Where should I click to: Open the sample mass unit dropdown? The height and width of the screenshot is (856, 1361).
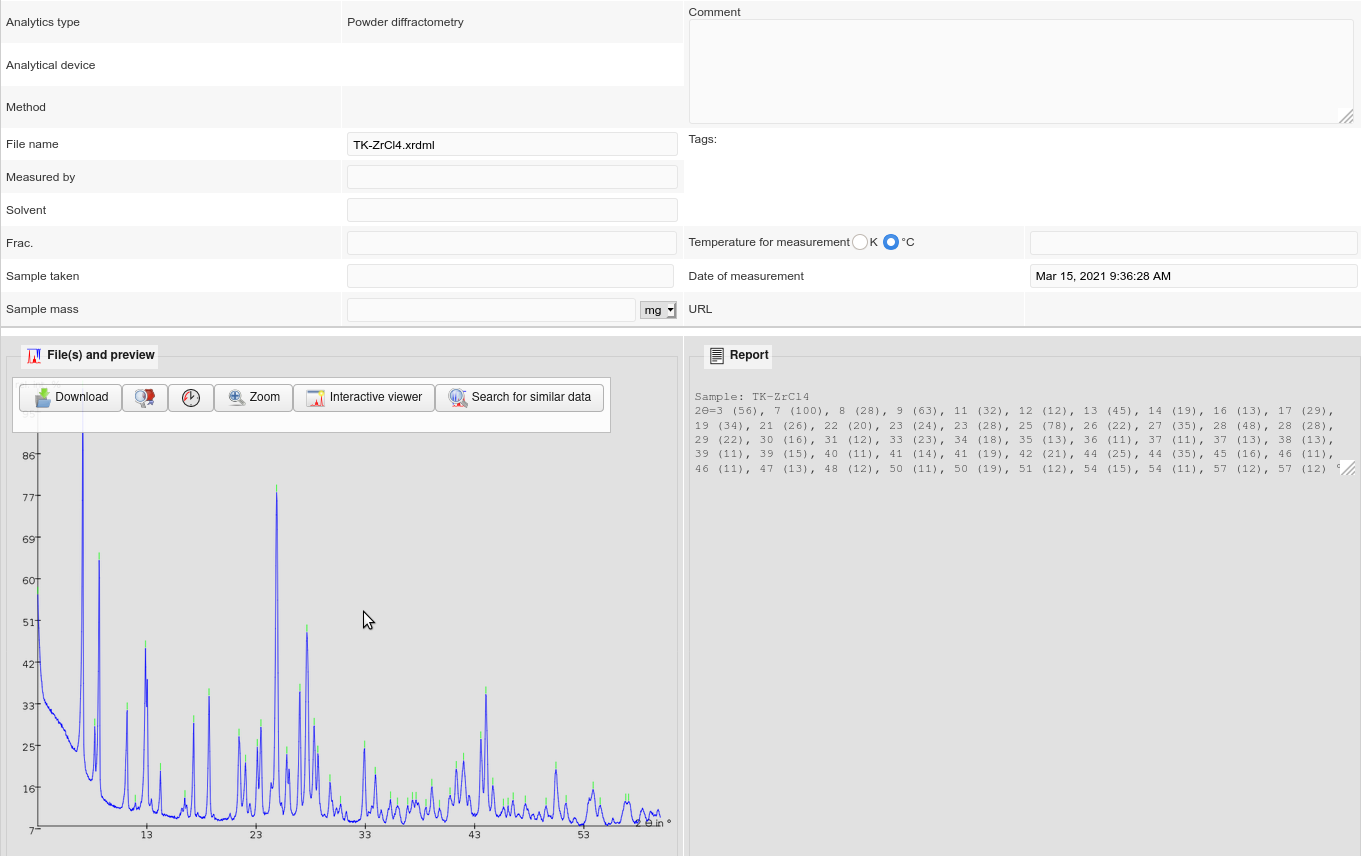click(x=658, y=310)
